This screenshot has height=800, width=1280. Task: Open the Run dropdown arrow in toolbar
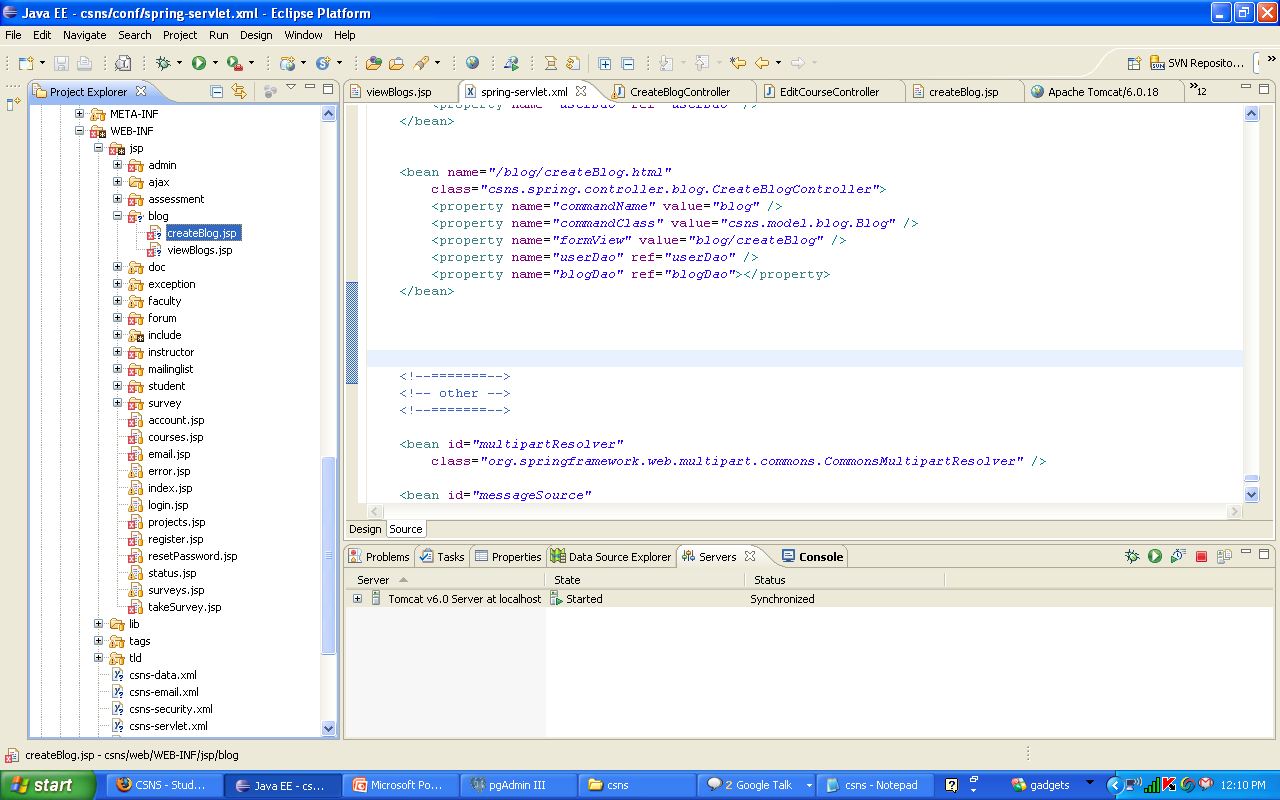tap(215, 63)
